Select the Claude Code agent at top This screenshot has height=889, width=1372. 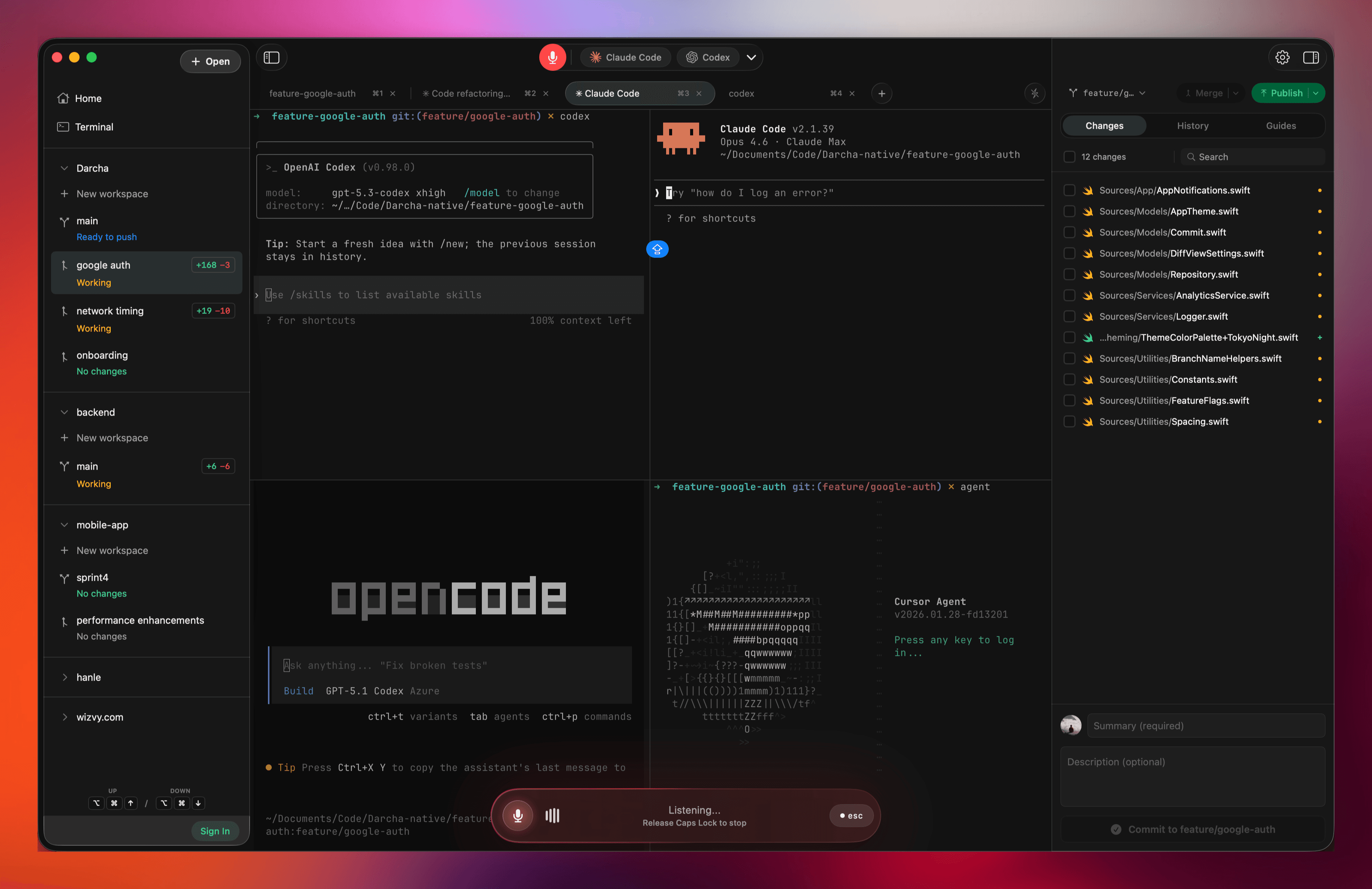625,57
